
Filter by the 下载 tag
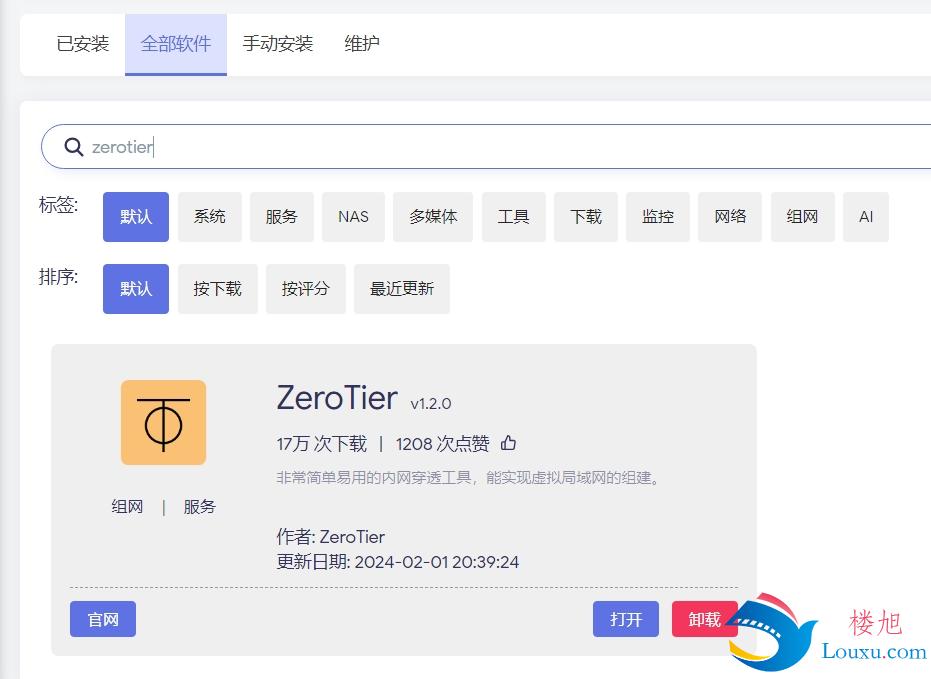(586, 217)
